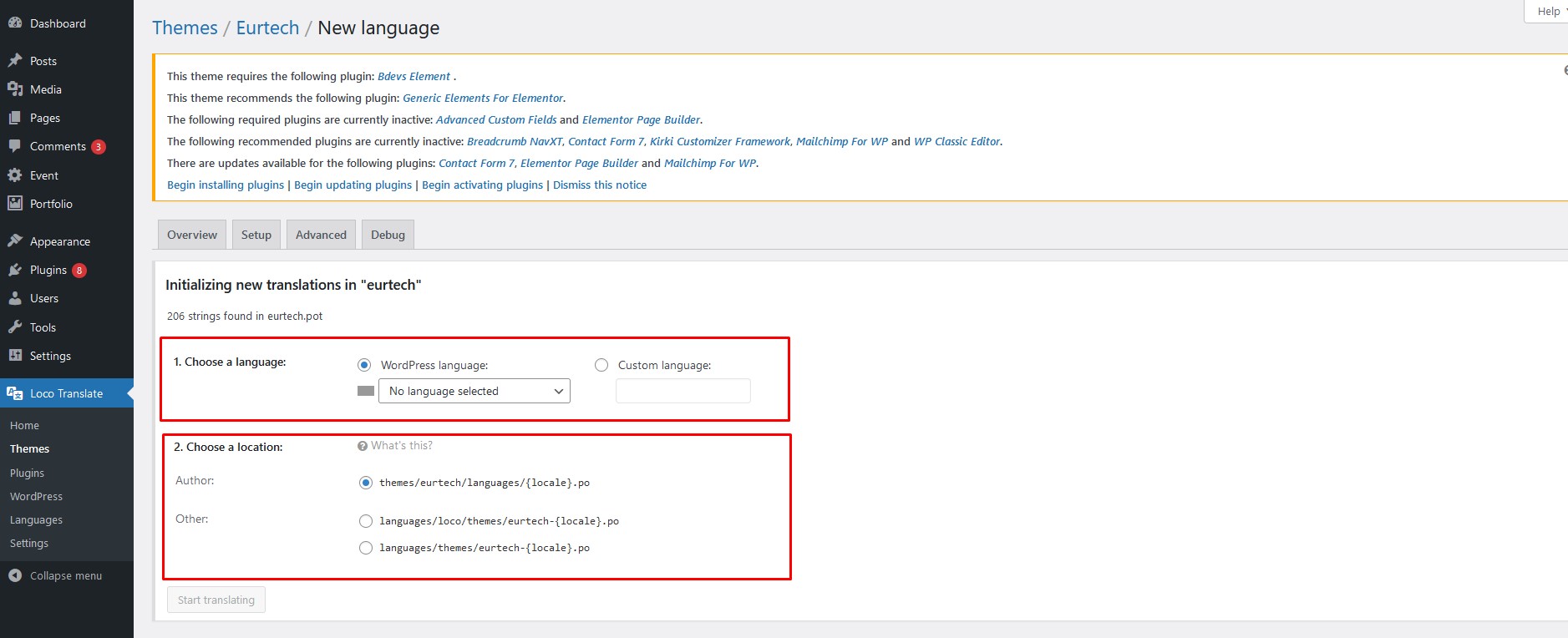Click Begin installing plugins link
The height and width of the screenshot is (638, 1568).
226,185
